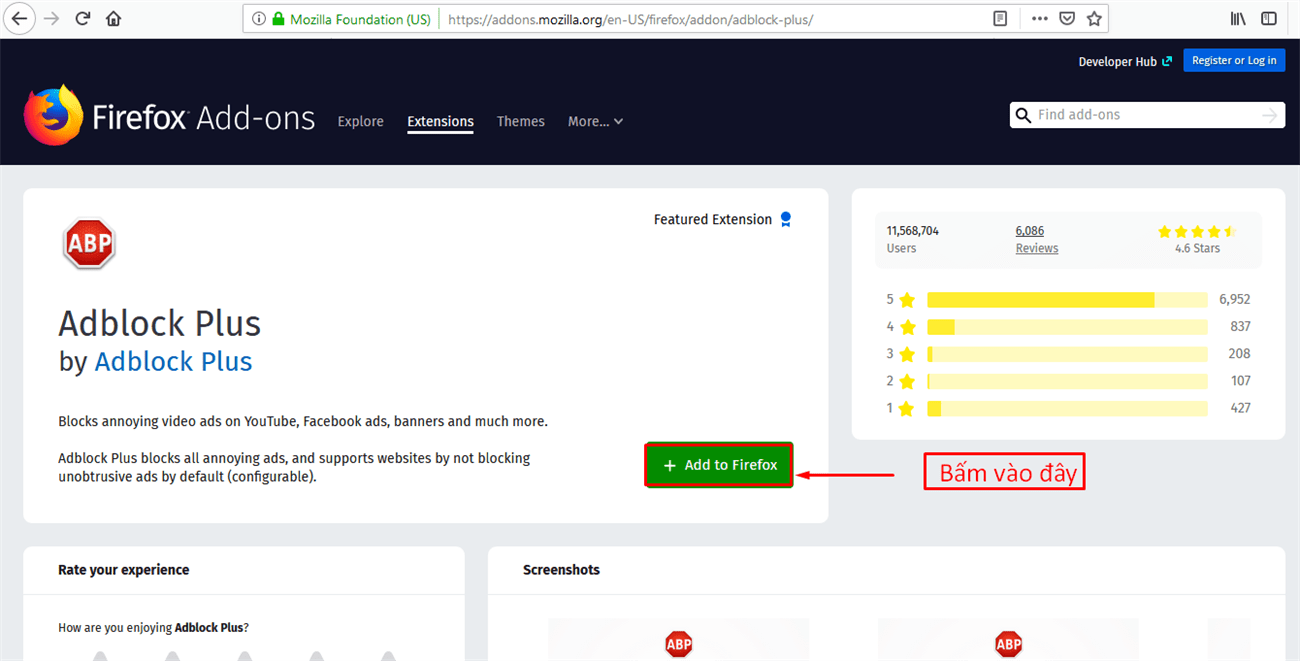The height and width of the screenshot is (661, 1300).
Task: Show sidebars icon in toolbar
Action: (x=1268, y=19)
